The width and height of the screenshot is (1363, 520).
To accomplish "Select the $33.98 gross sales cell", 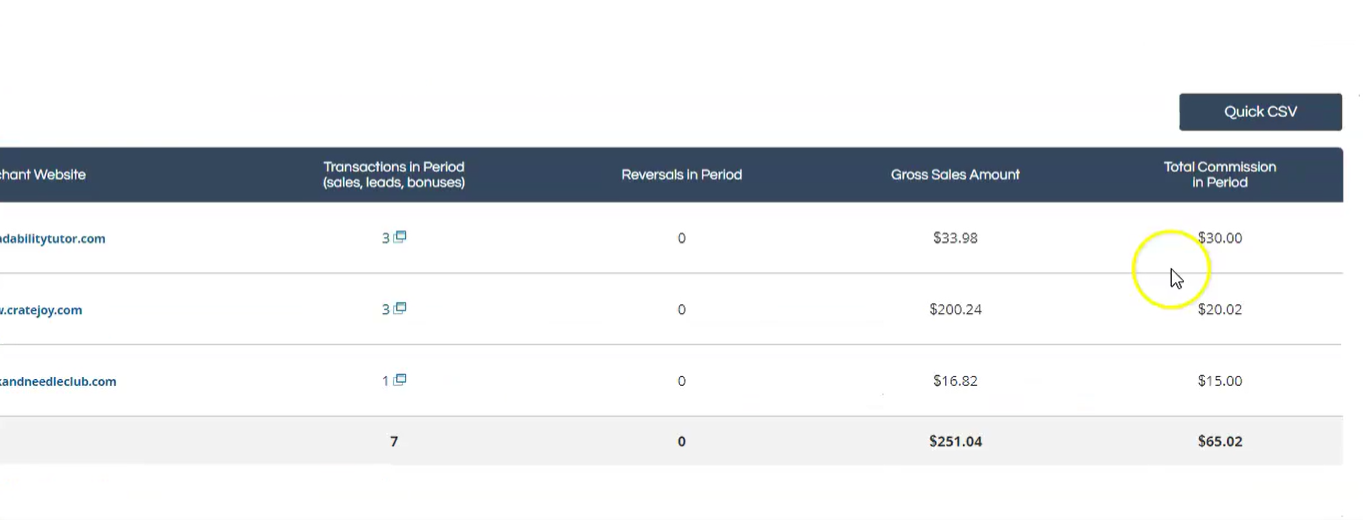I will coord(955,238).
